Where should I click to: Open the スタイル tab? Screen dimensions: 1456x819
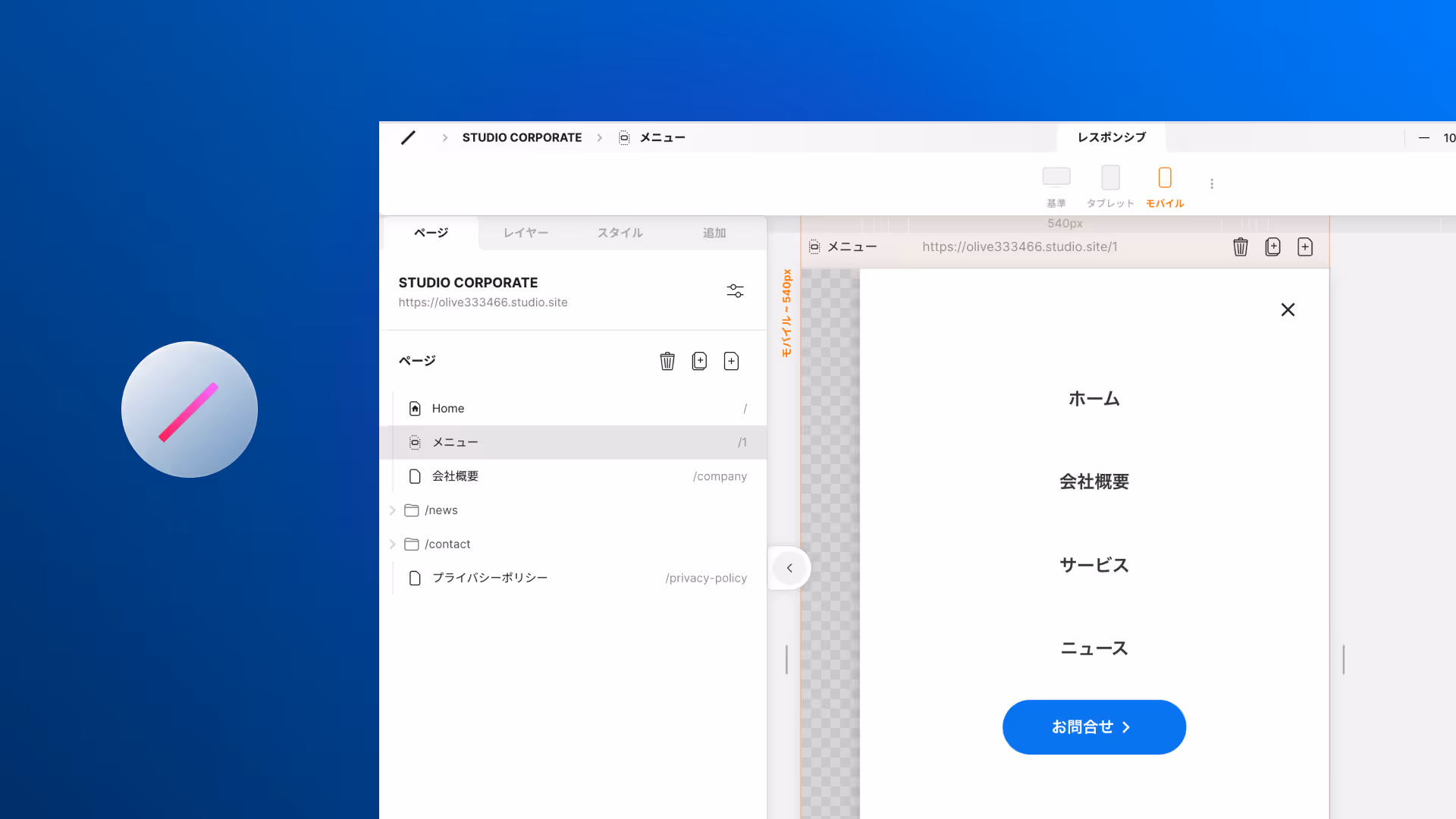(x=620, y=233)
